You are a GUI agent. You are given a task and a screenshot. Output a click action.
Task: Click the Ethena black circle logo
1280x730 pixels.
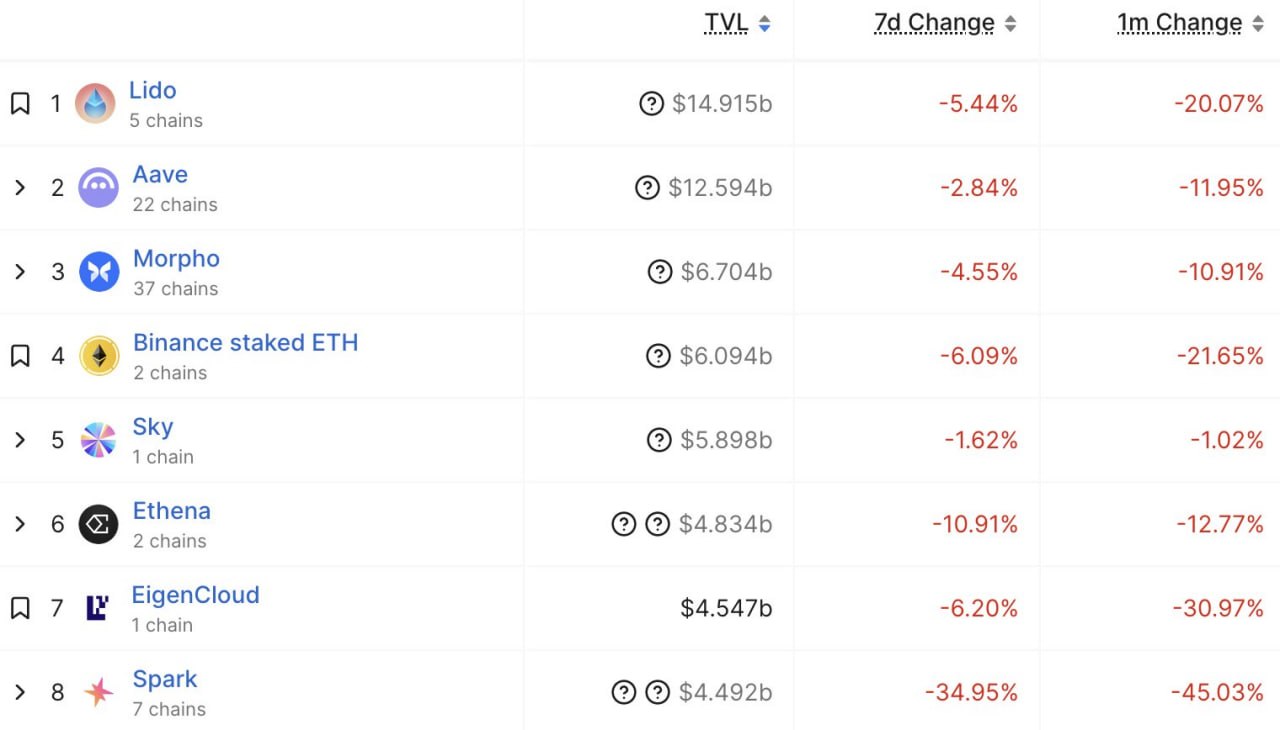99,524
